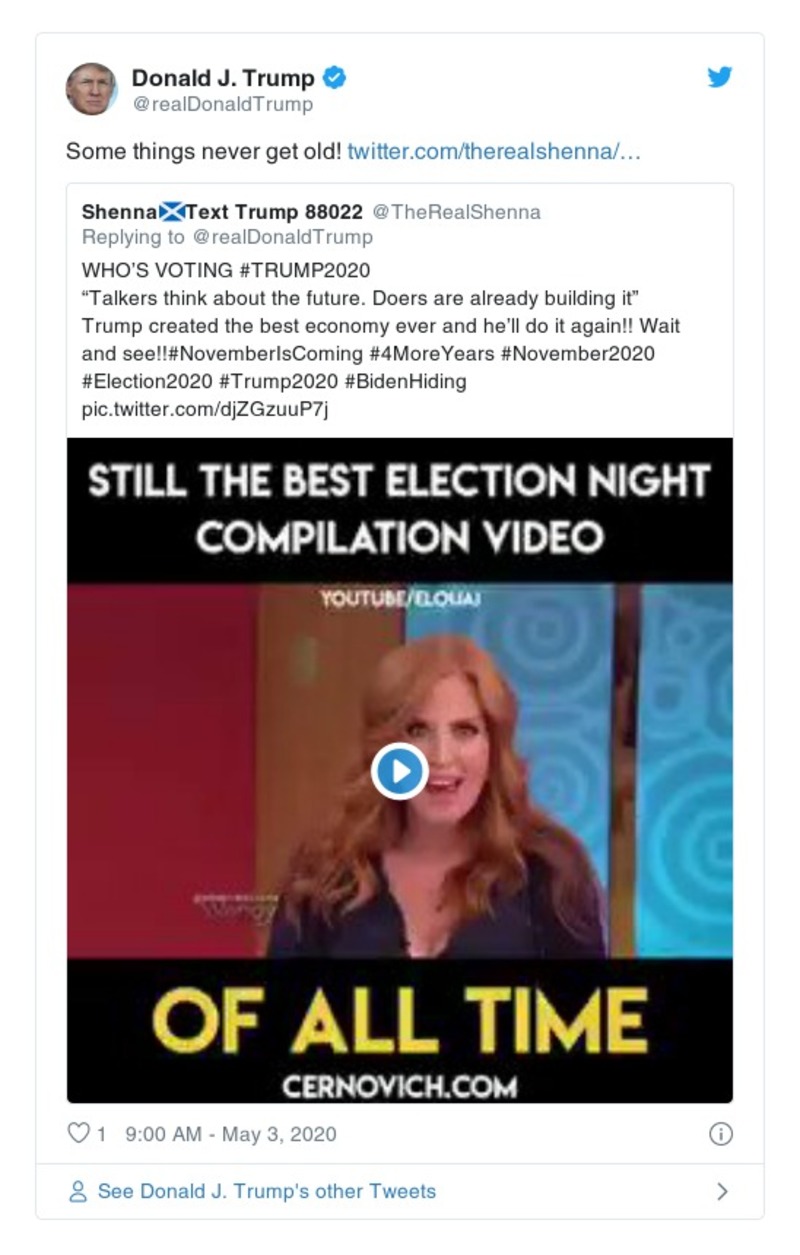The height and width of the screenshot is (1255, 800).
Task: Open the pic.twitter.com/djZGzuuP7j link
Action: tap(204, 410)
